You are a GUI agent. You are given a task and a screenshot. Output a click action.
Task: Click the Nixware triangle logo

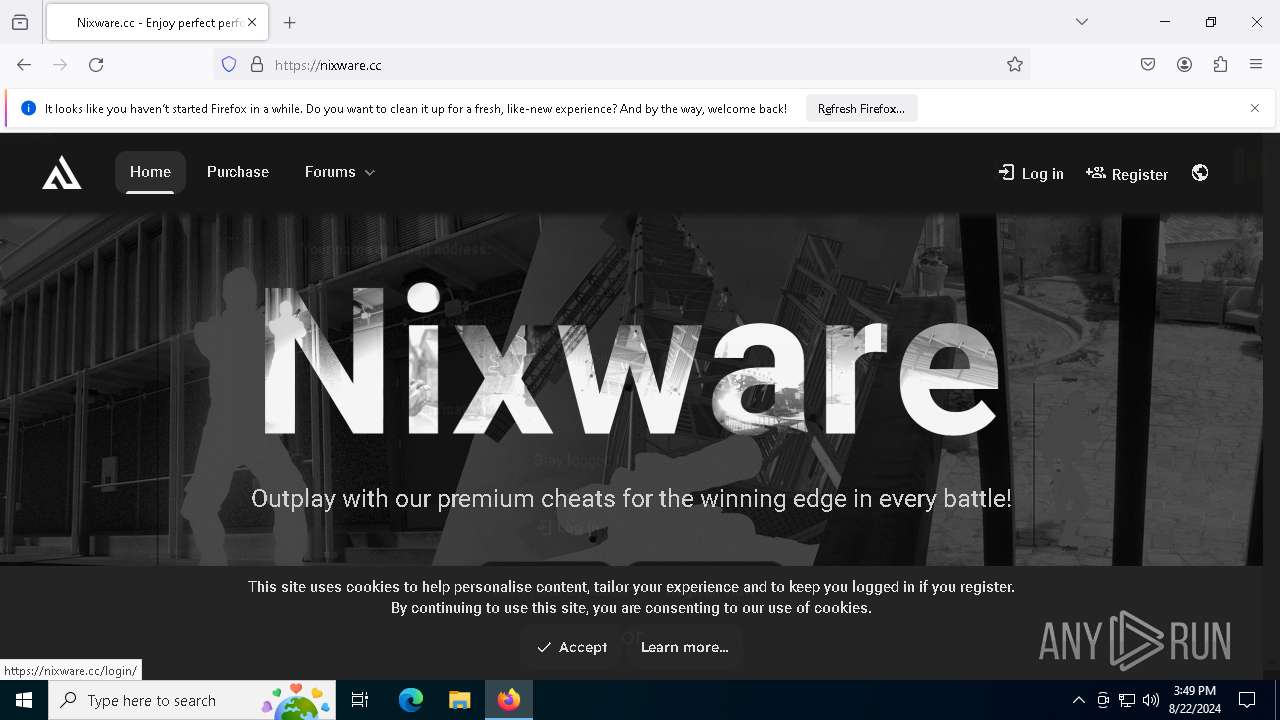pyautogui.click(x=62, y=173)
